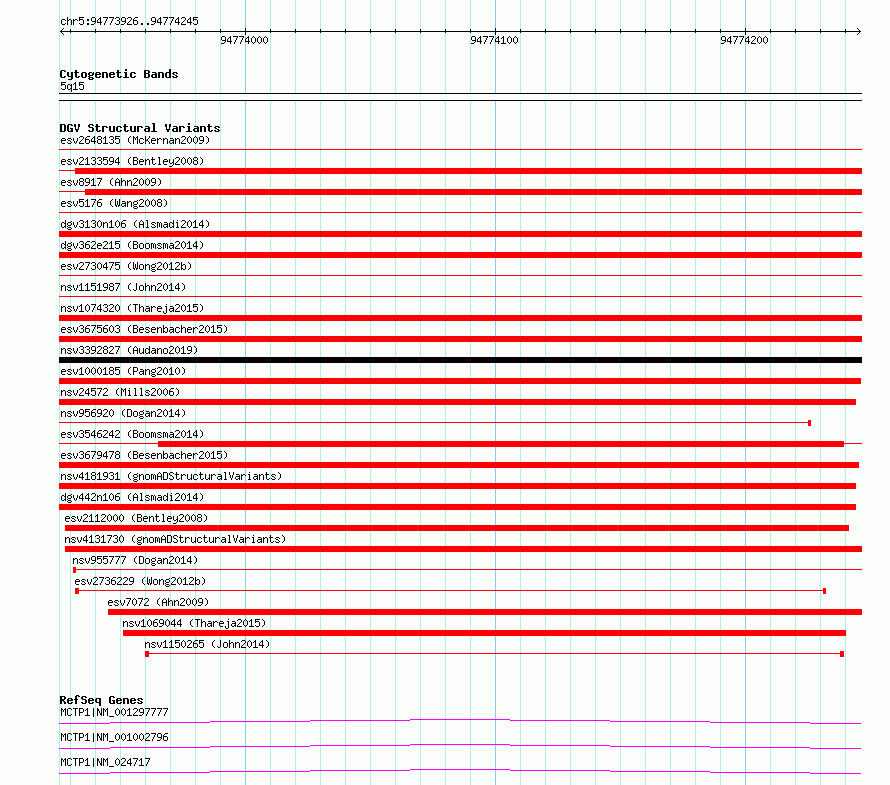Image resolution: width=890 pixels, height=785 pixels.
Task: Click variant nsv956920 (Dogan2014)
Action: tap(123, 413)
